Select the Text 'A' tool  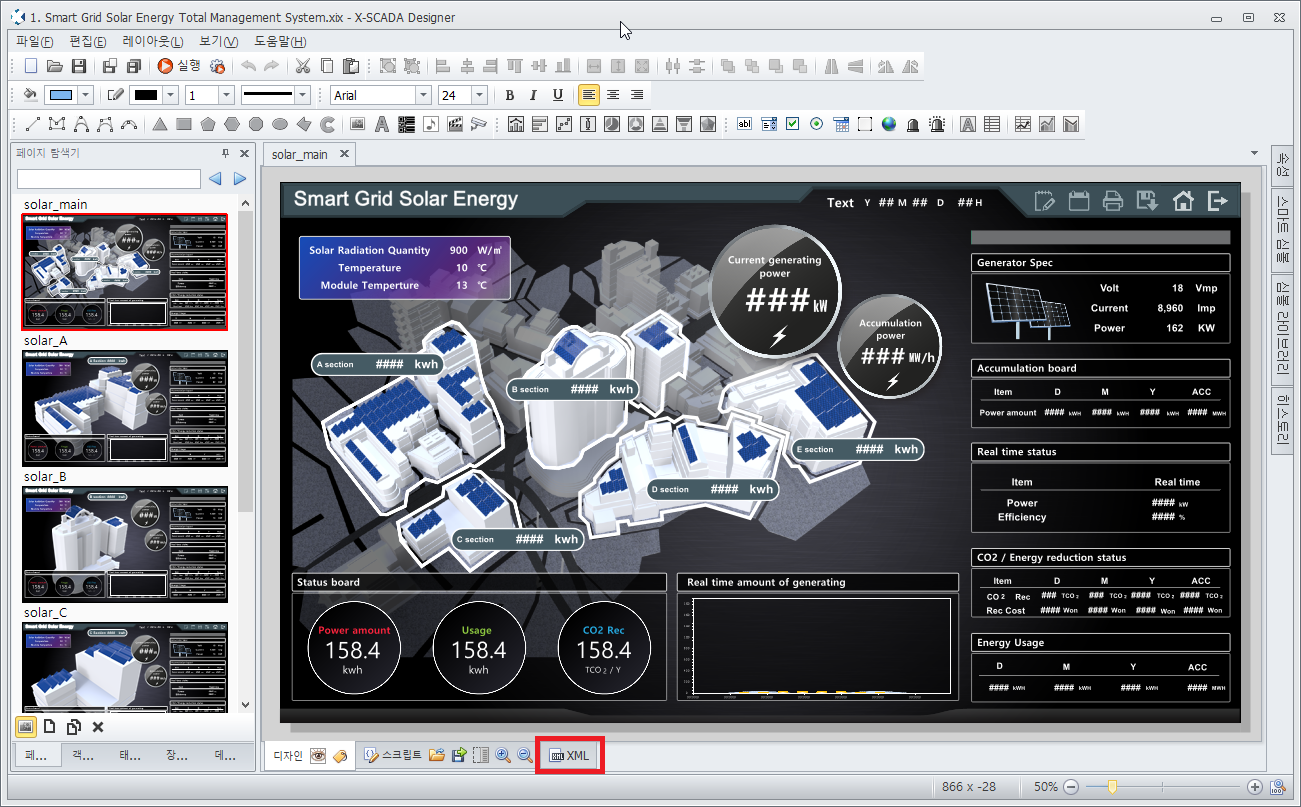point(381,124)
